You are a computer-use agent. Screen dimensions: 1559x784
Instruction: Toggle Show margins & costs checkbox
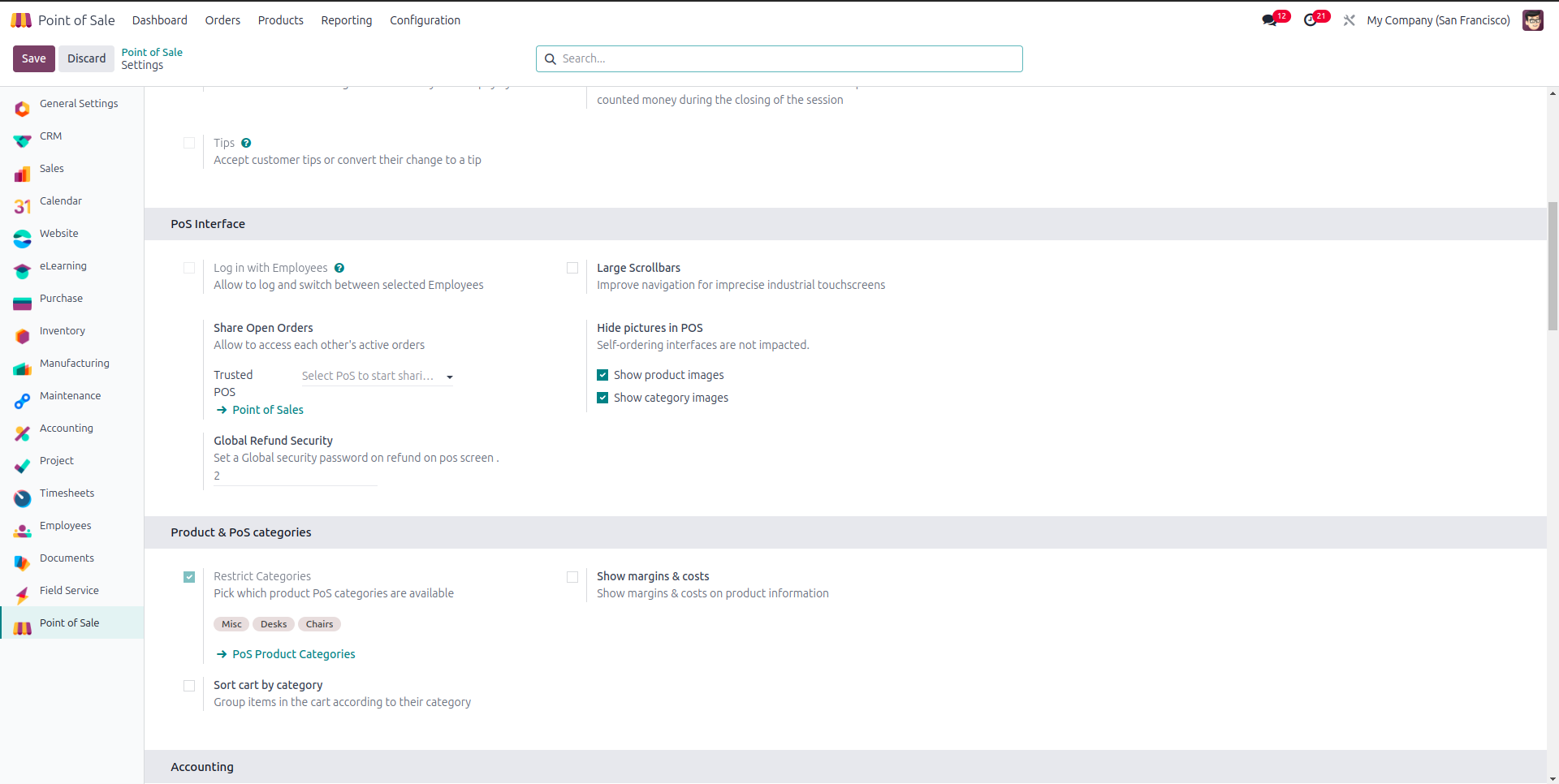coord(572,577)
